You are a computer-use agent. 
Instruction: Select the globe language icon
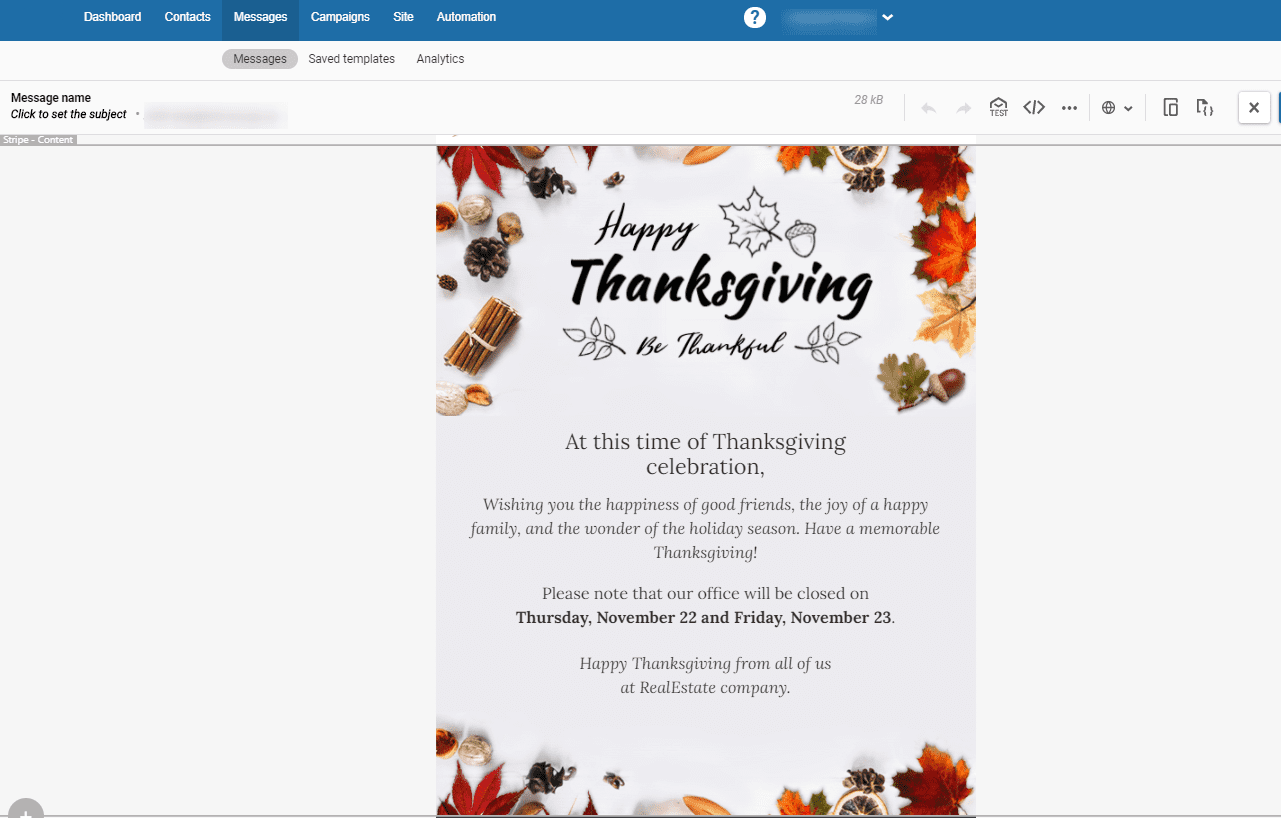click(1110, 107)
